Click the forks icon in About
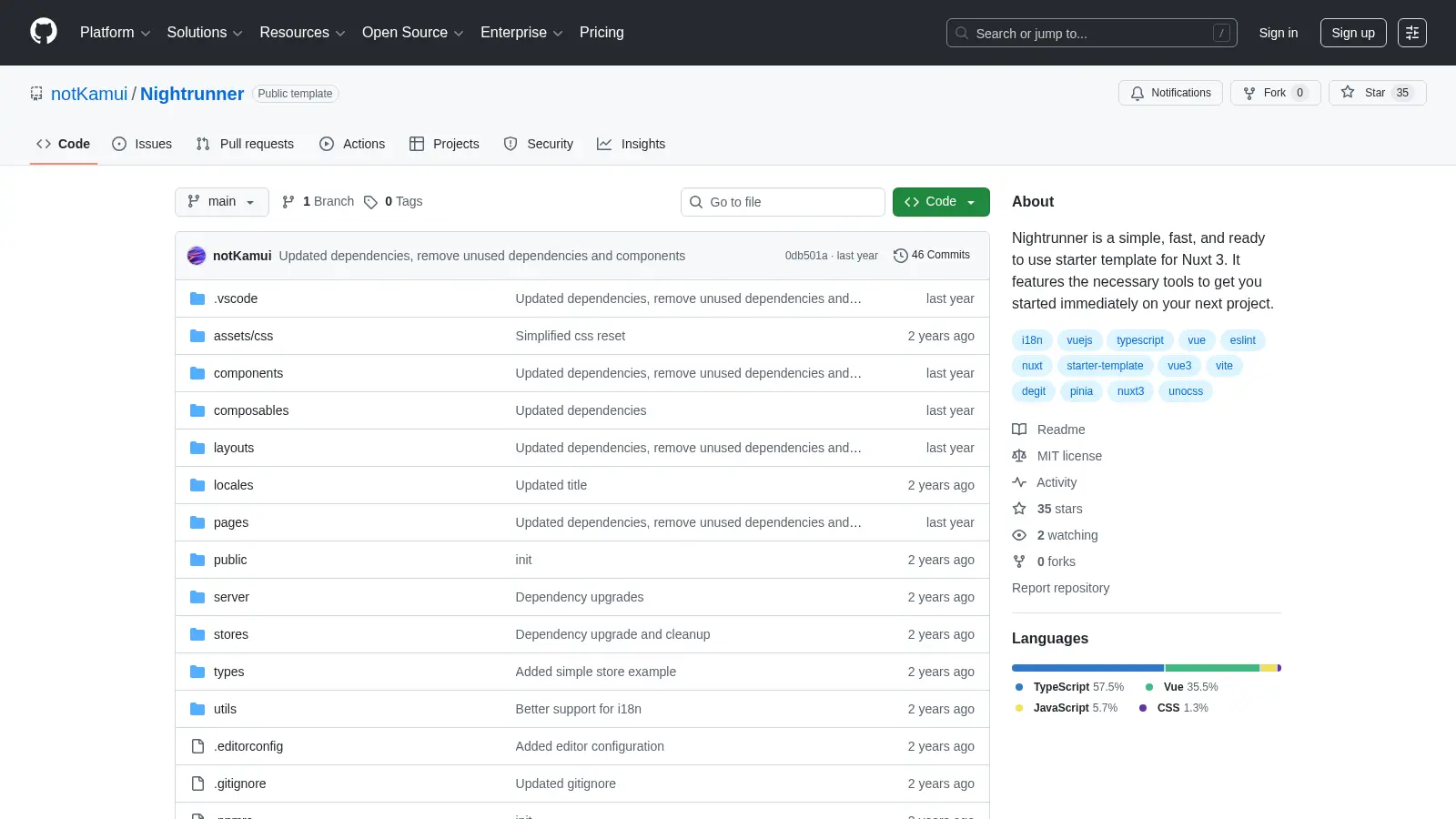The width and height of the screenshot is (1456, 819). click(x=1019, y=561)
